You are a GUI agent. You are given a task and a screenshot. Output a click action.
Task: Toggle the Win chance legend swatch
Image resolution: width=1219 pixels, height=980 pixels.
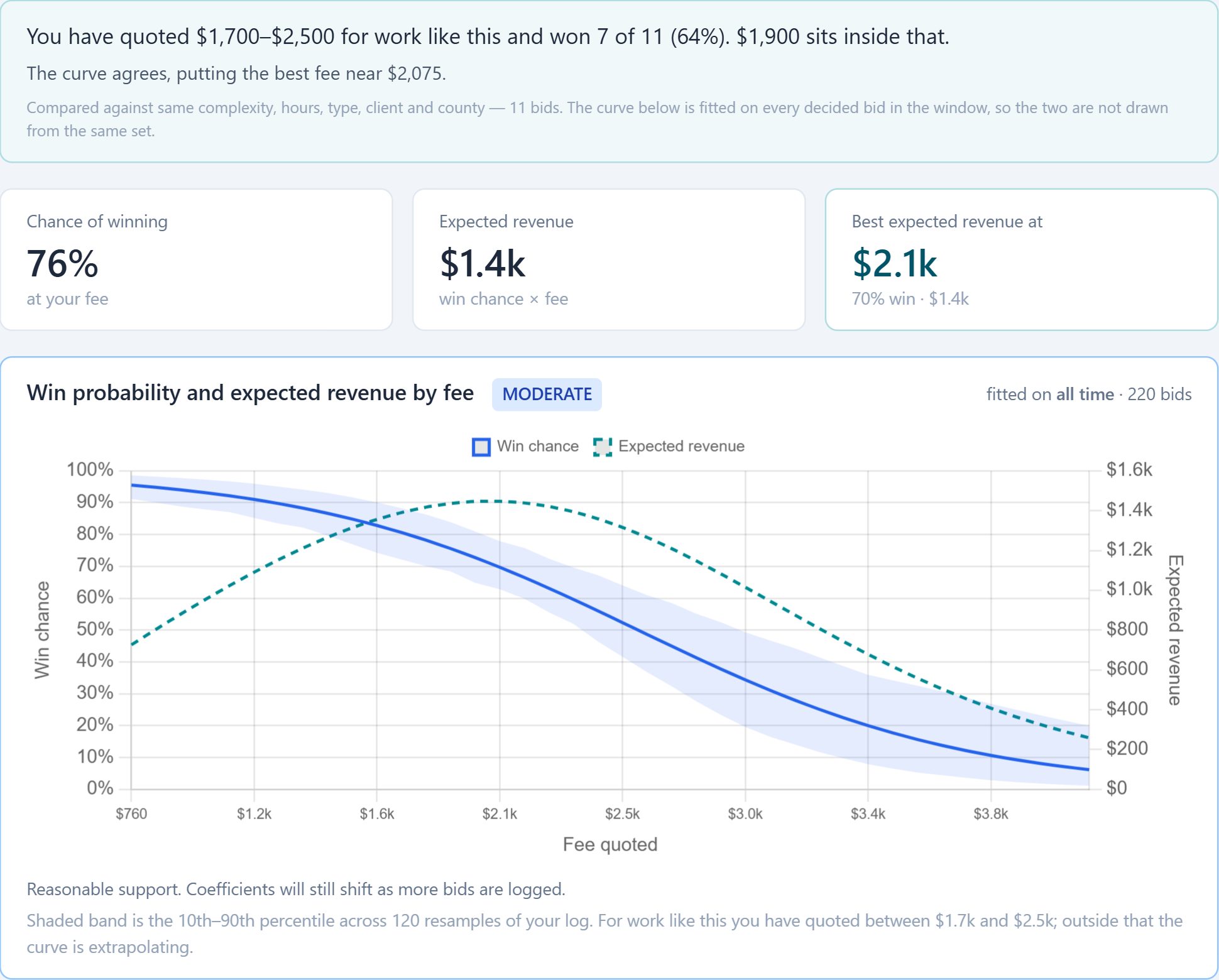click(481, 447)
